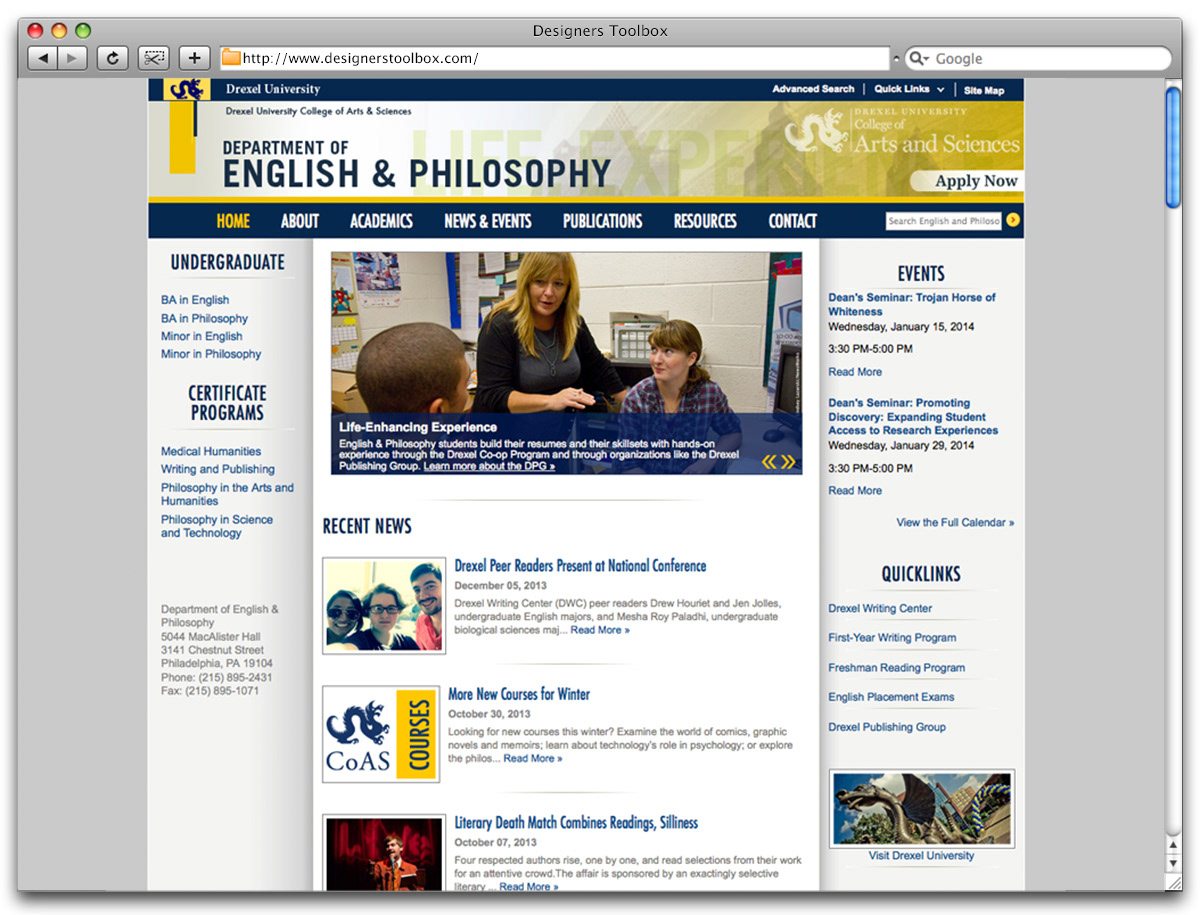The height and width of the screenshot is (915, 1200).
Task: Click the Apply Now button
Action: click(969, 181)
